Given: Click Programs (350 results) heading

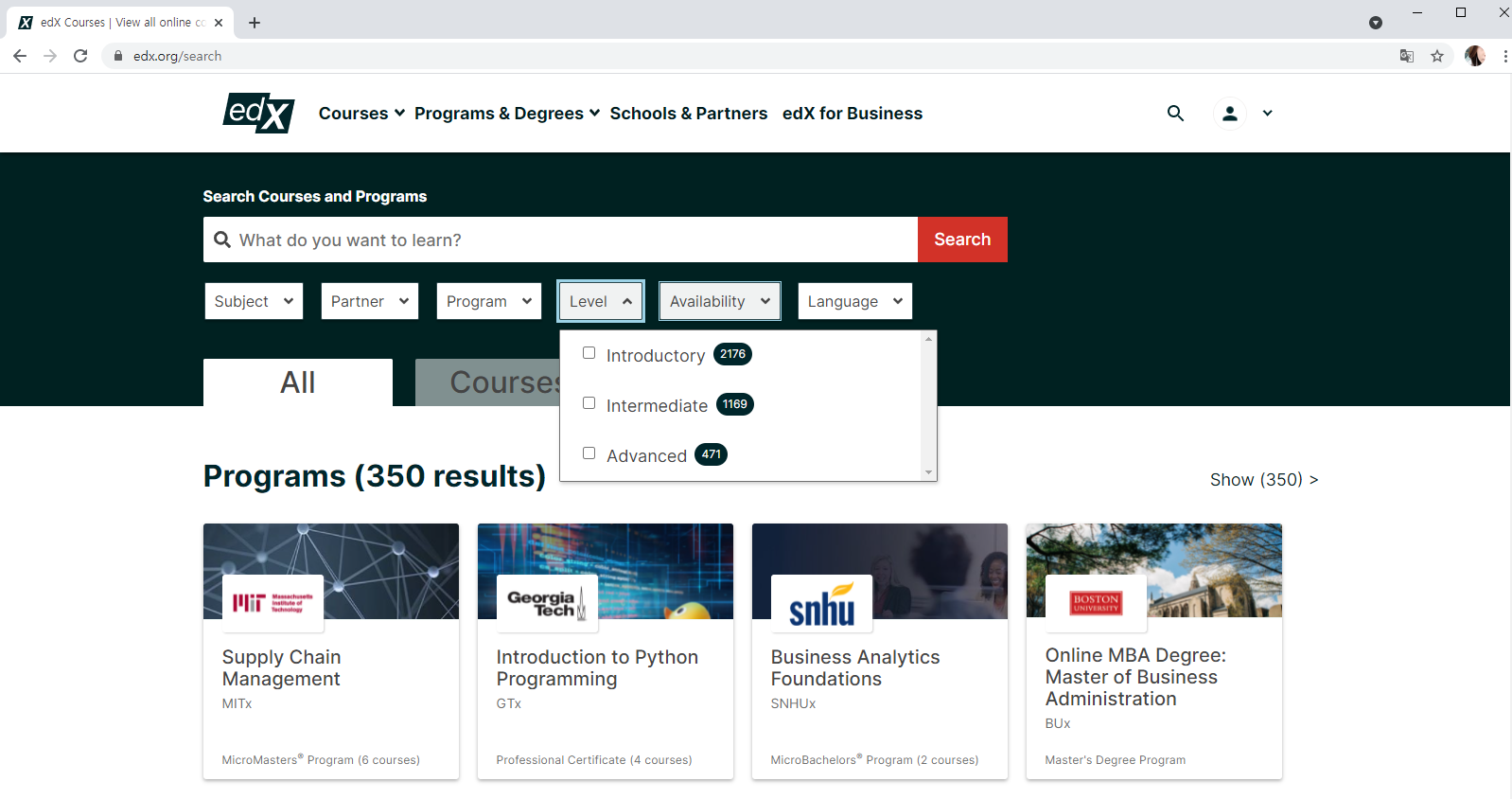Looking at the screenshot, I should tap(375, 475).
